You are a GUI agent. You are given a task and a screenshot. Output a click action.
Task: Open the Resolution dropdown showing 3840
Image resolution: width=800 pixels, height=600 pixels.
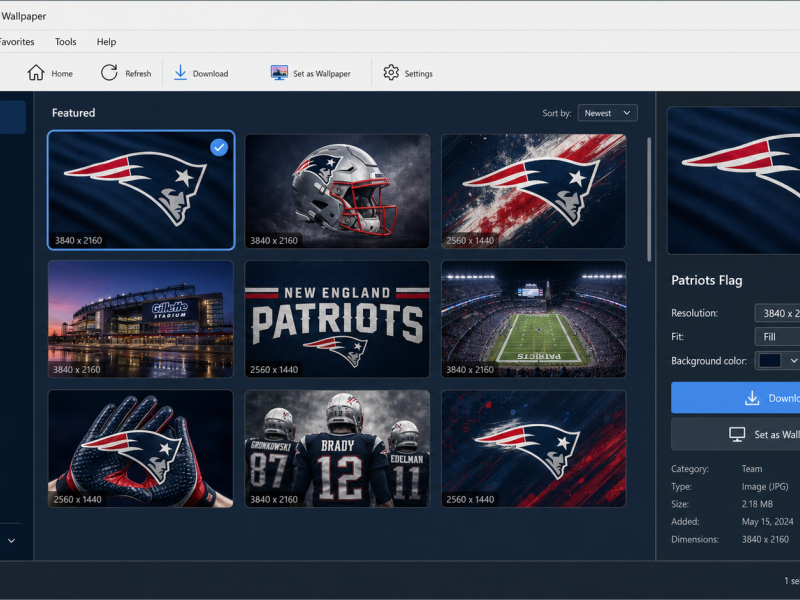[777, 313]
